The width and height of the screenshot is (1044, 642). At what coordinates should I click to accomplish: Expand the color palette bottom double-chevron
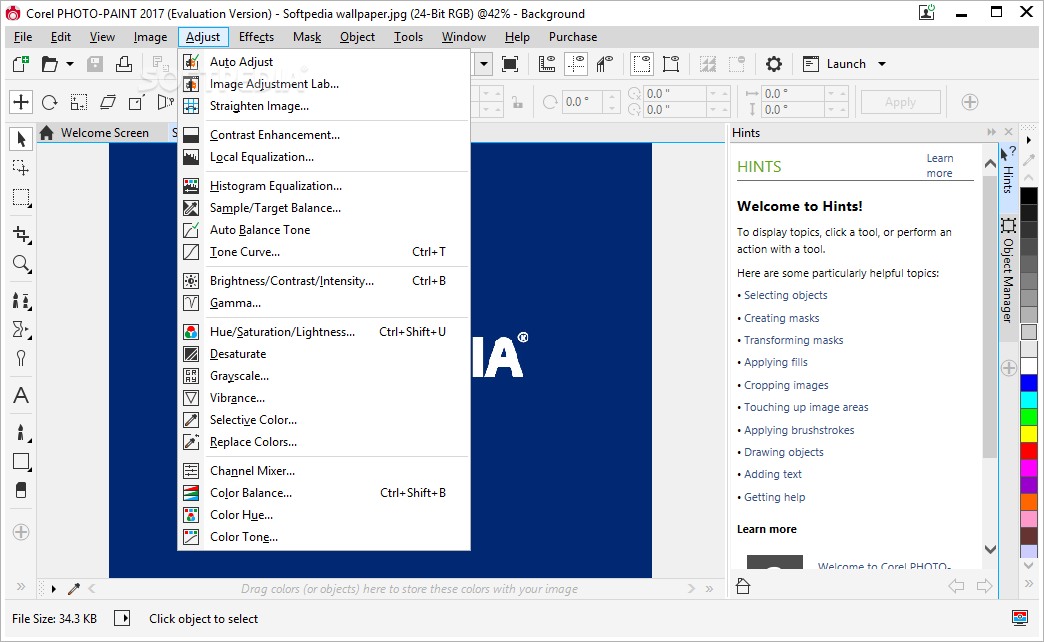[1029, 583]
